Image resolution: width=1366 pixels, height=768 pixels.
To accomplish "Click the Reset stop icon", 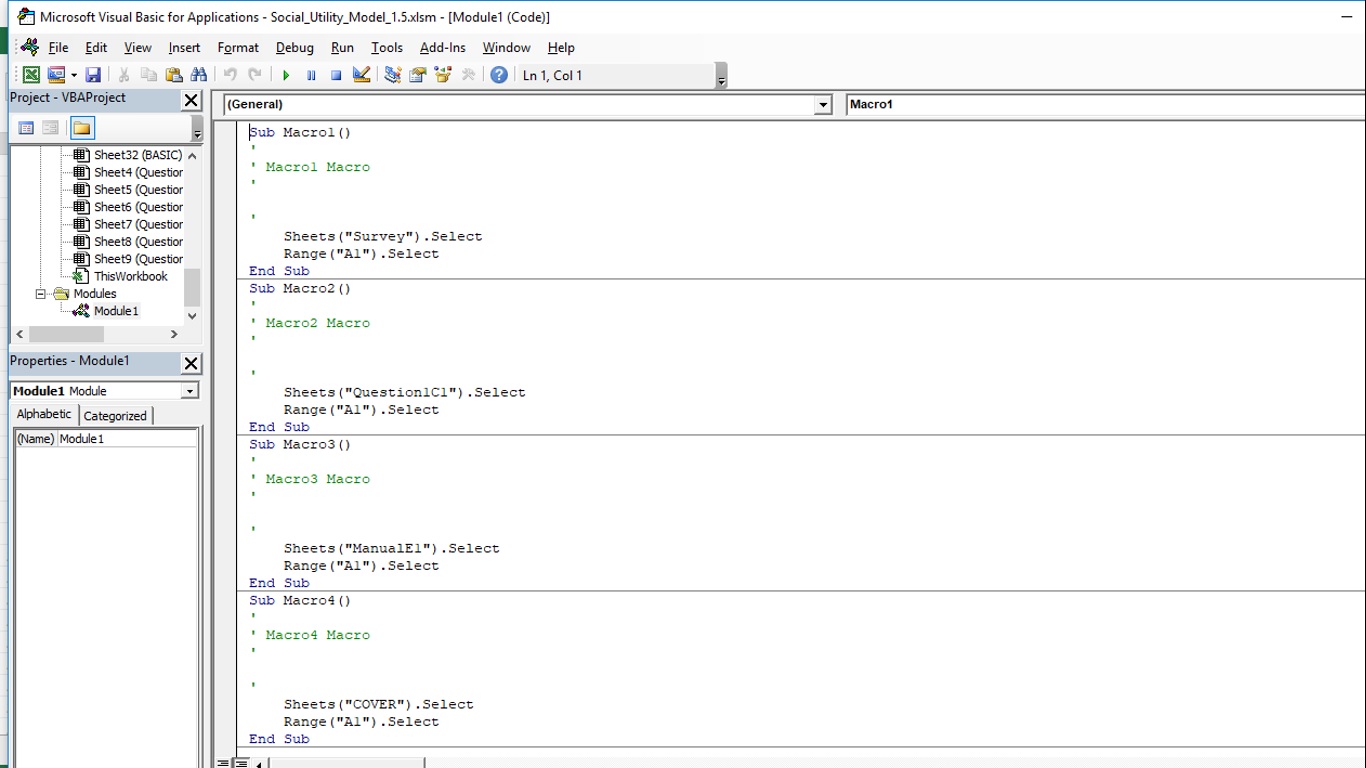I will tap(336, 75).
